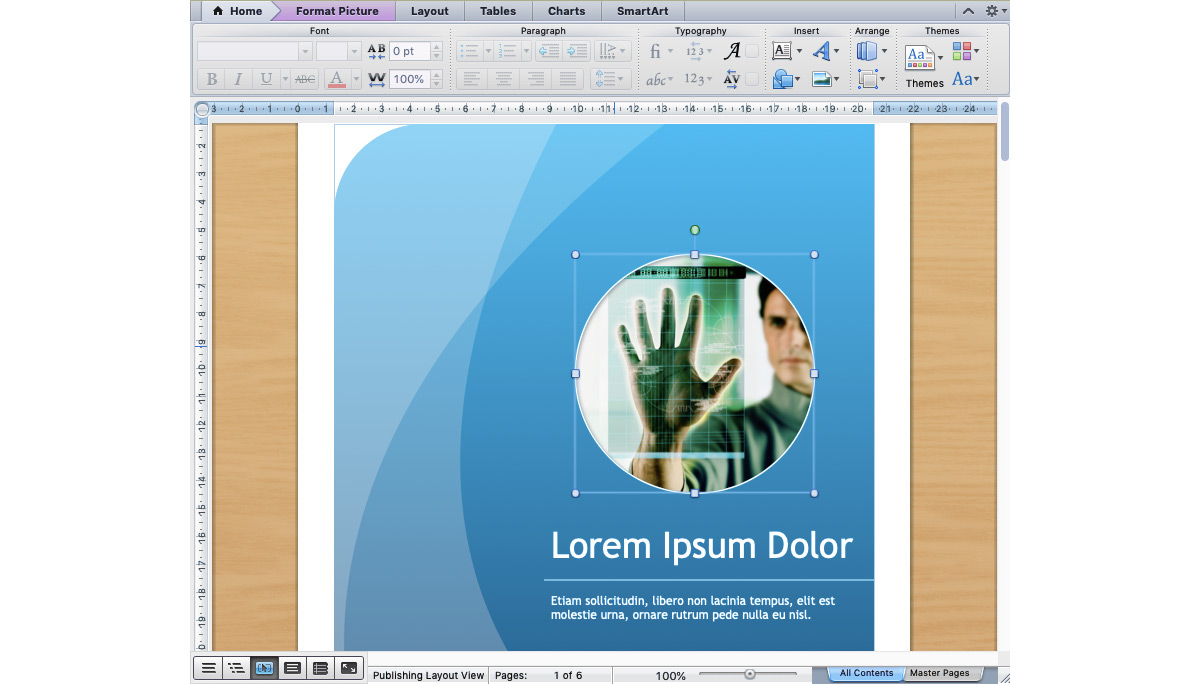This screenshot has height=684, width=1200.
Task: Open the font name dropdown
Action: click(x=305, y=50)
